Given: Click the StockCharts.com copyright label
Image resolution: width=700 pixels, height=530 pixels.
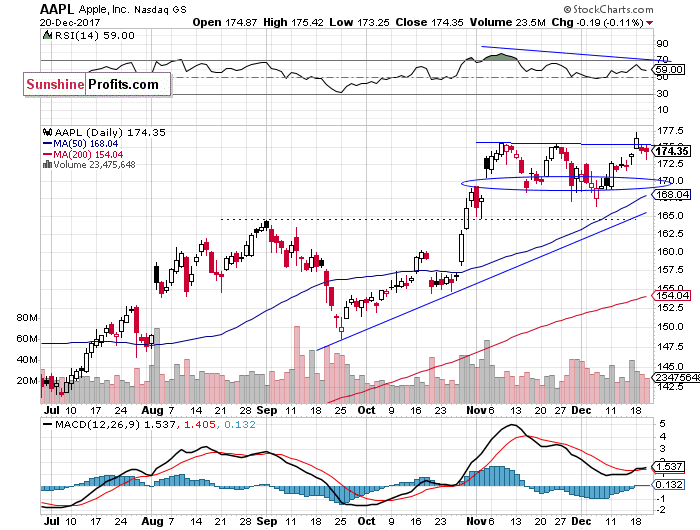Looking at the screenshot, I should point(608,9).
